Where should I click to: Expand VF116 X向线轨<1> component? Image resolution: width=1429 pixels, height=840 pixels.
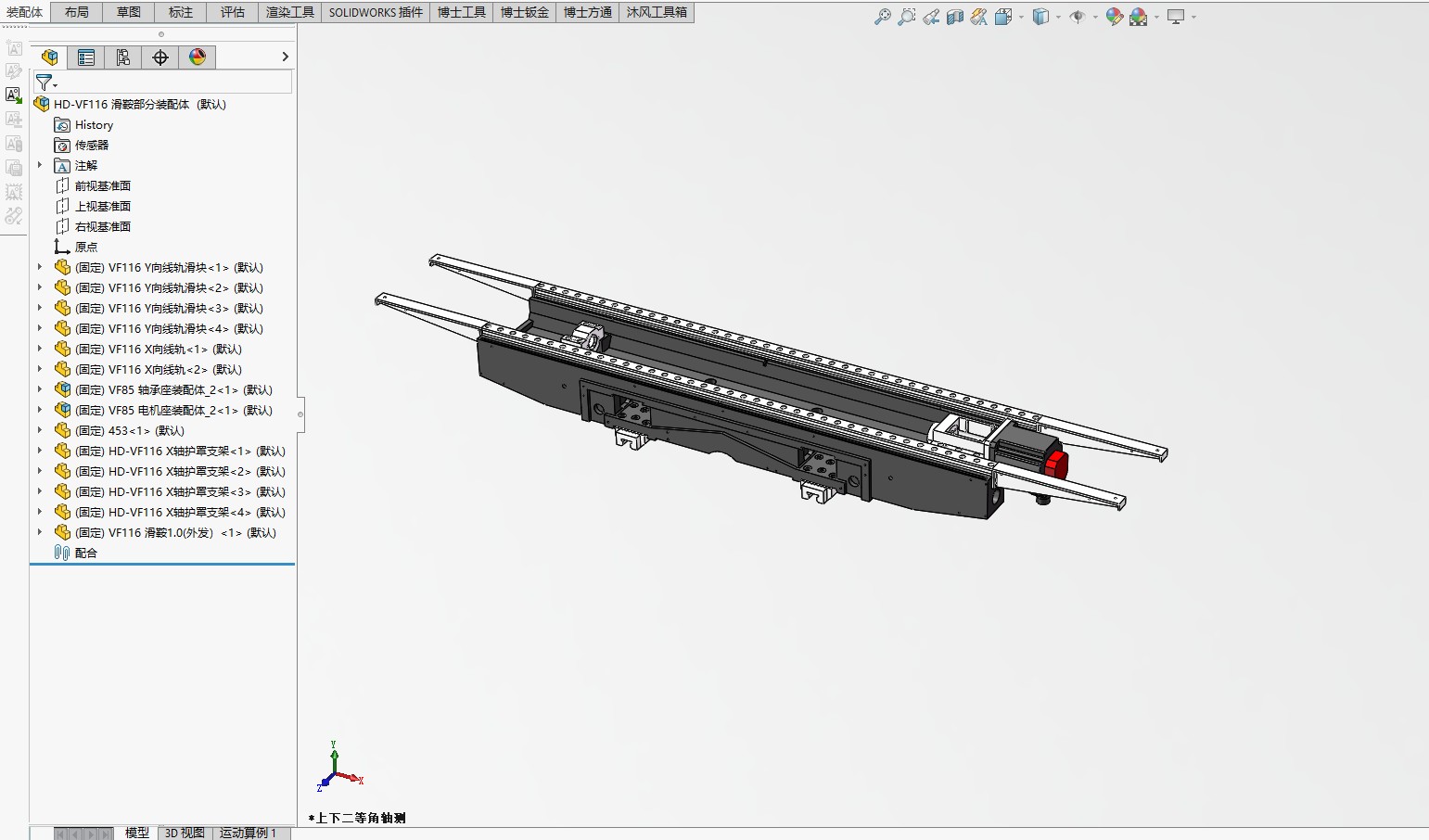click(40, 349)
